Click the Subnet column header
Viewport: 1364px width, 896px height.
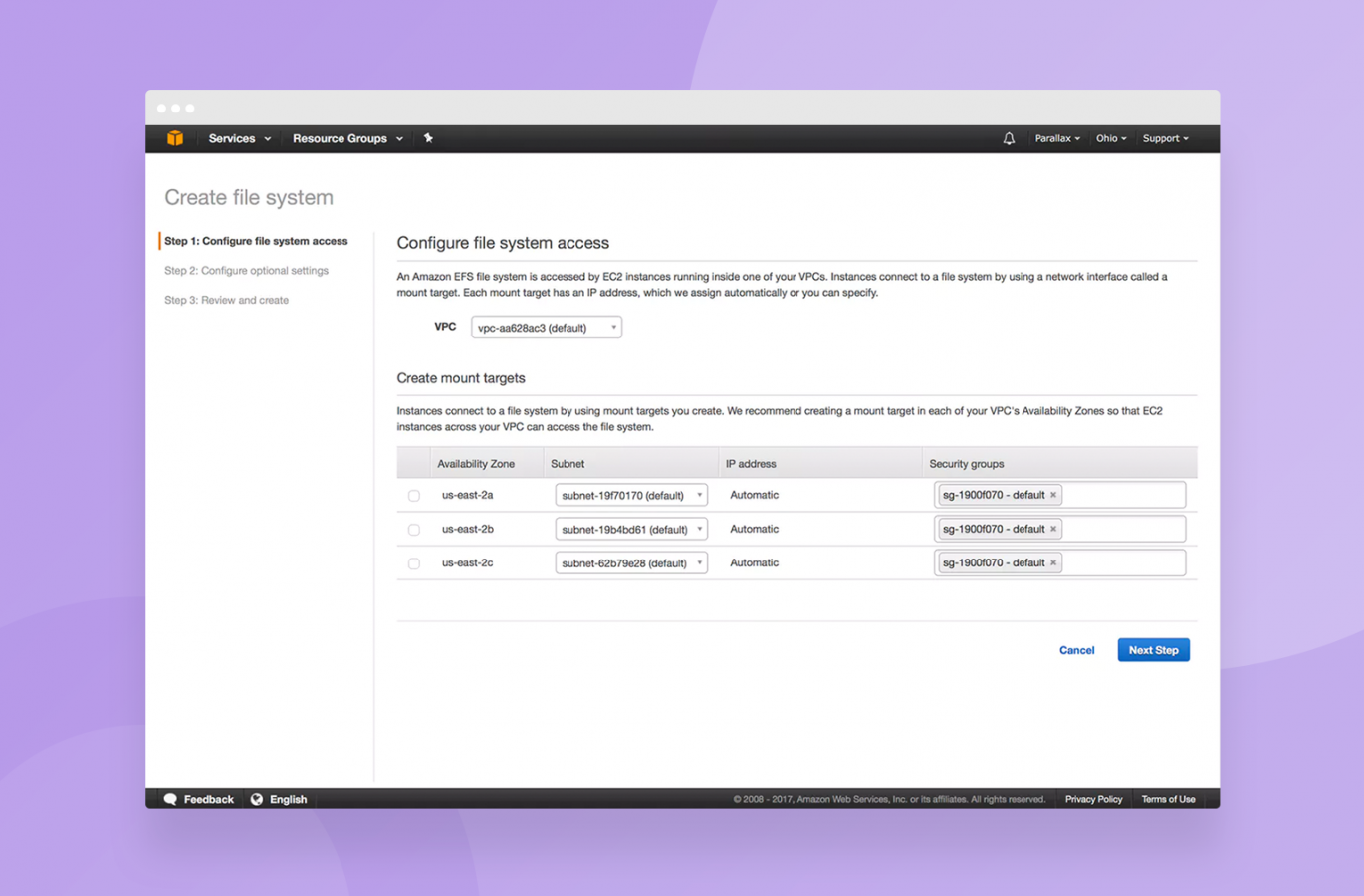pyautogui.click(x=568, y=464)
